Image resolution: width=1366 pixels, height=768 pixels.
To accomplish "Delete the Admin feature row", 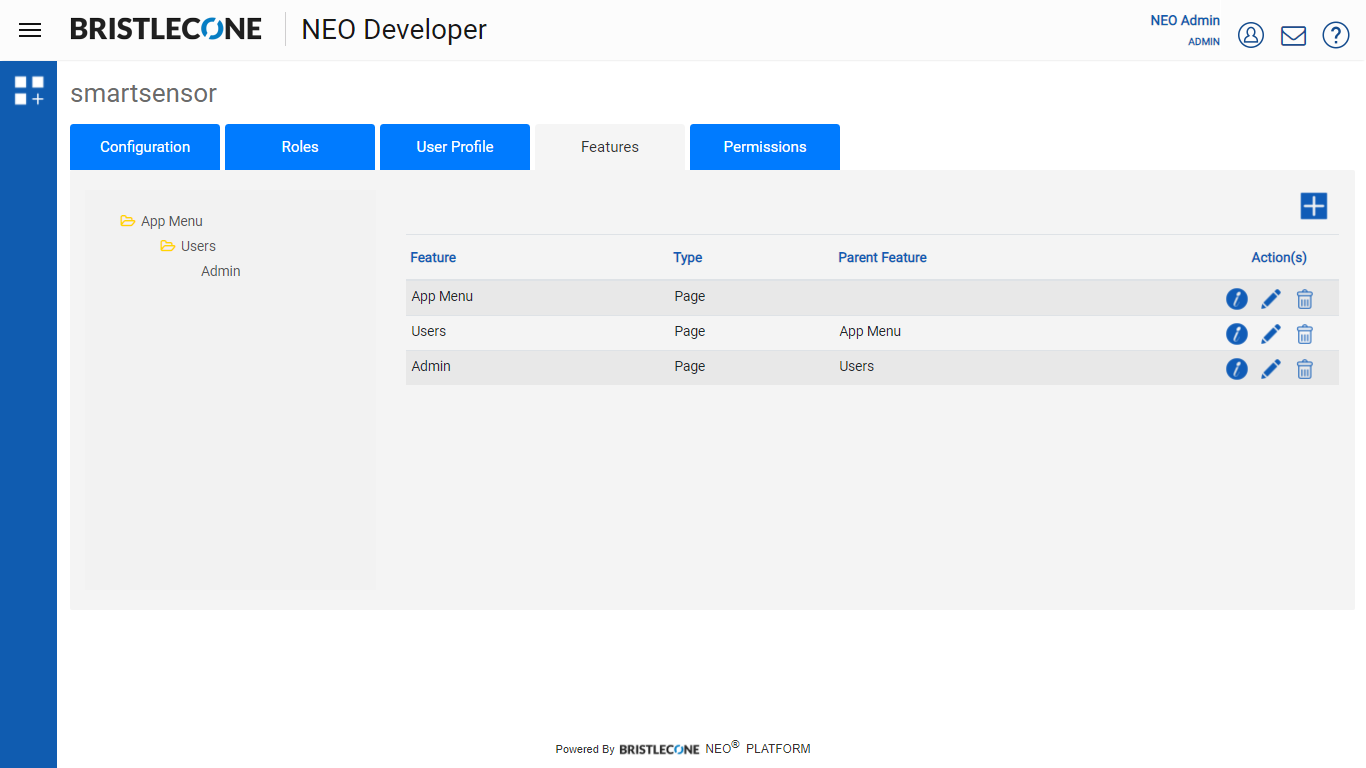I will click(1305, 369).
